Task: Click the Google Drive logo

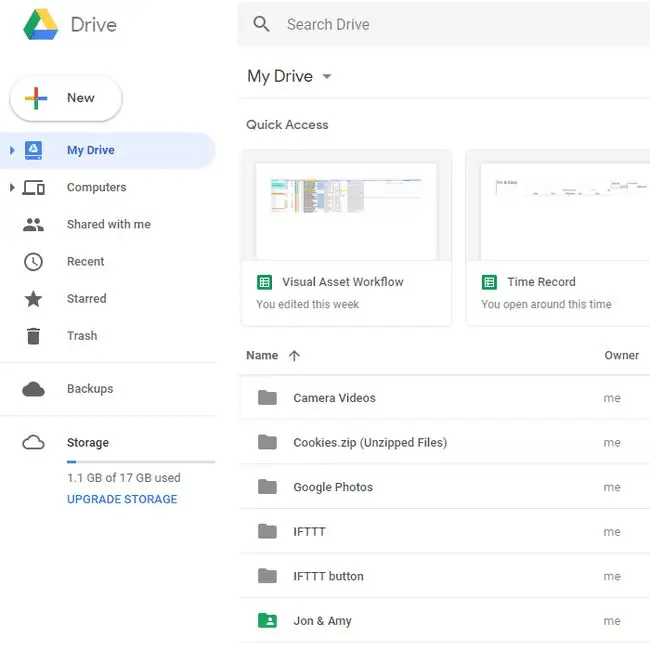Action: [x=41, y=24]
